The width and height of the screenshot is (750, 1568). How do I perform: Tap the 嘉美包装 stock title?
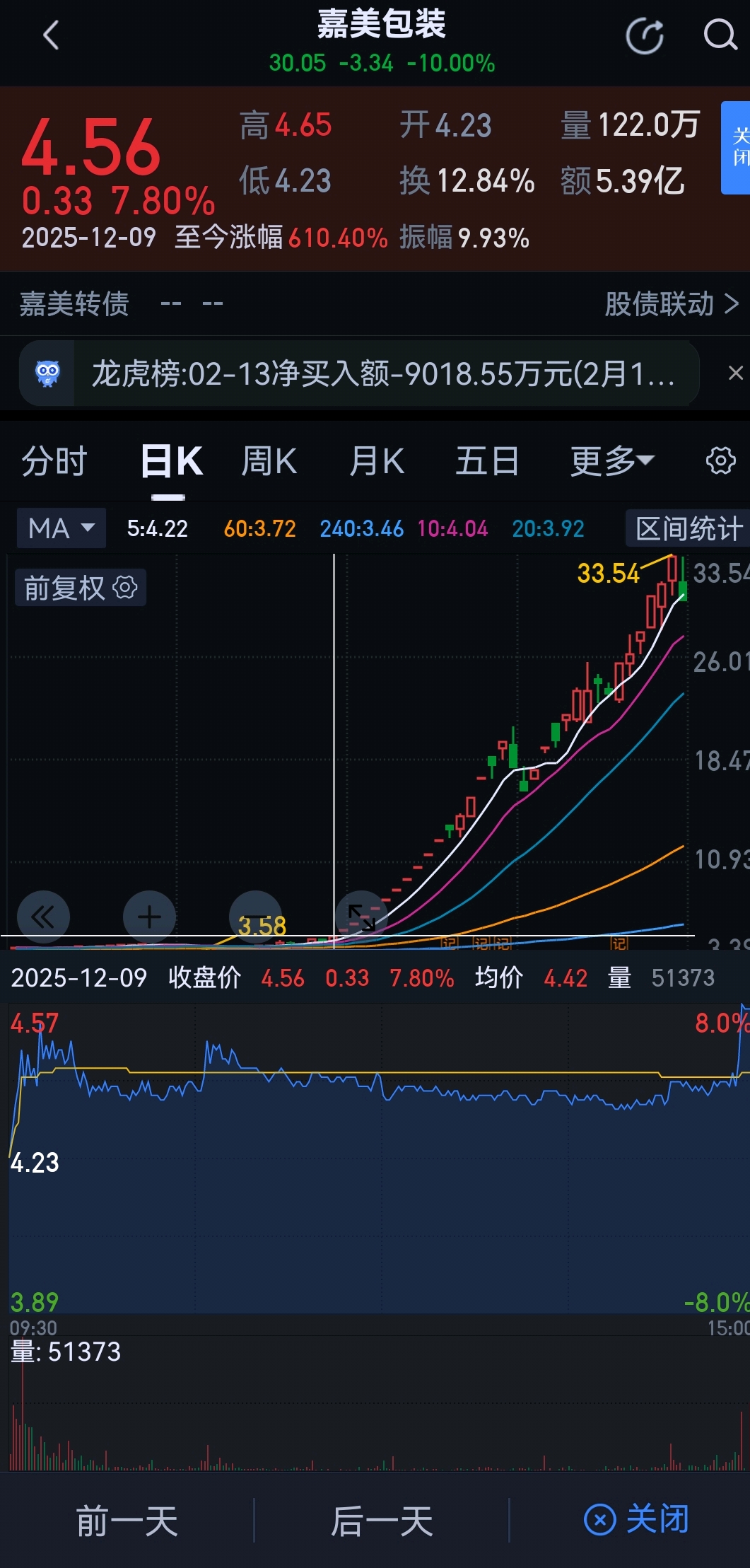click(x=382, y=23)
